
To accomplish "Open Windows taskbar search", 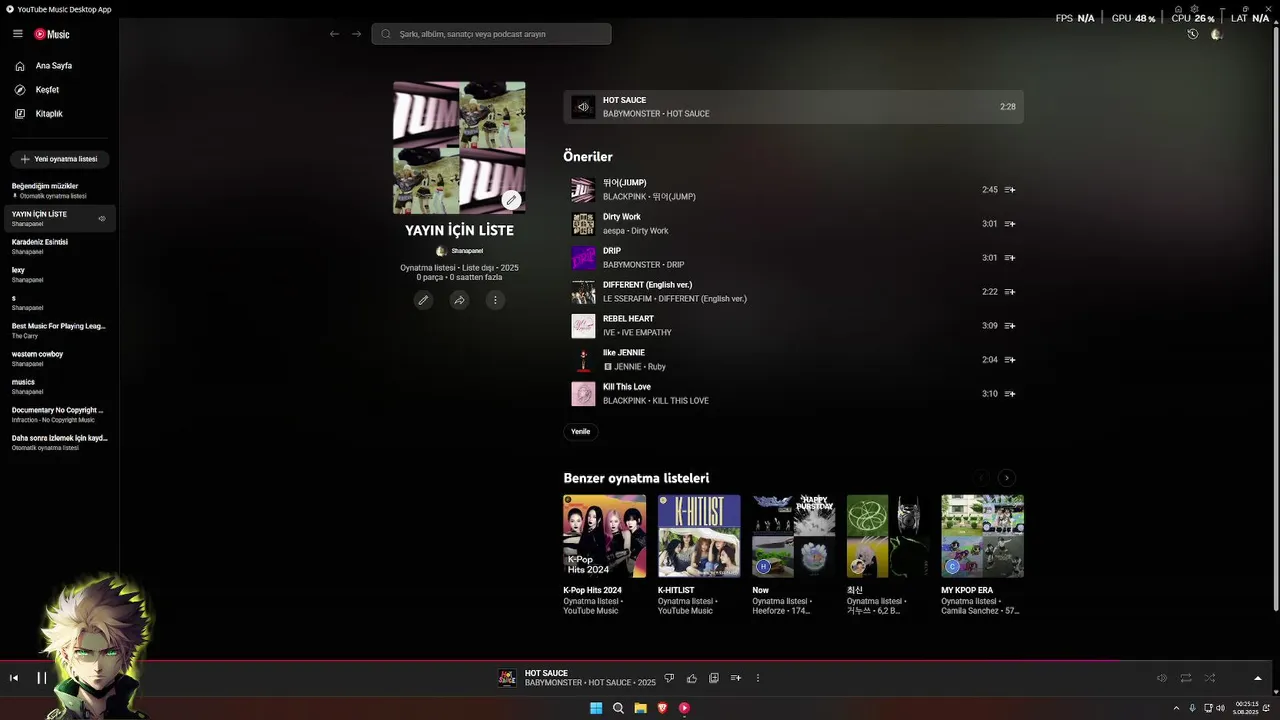I will coord(618,708).
